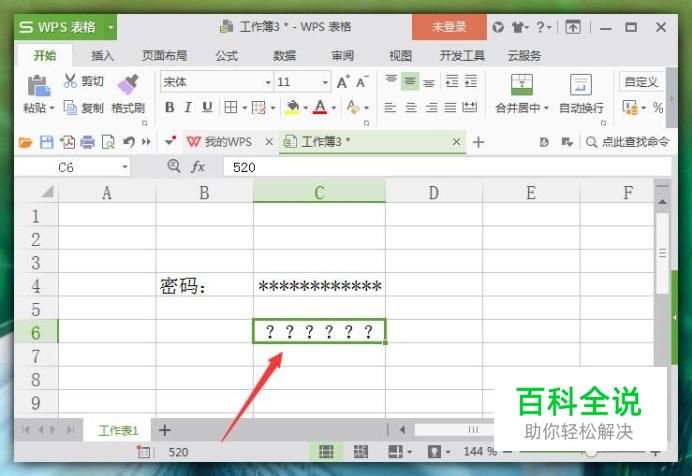Open print preview icon

pyautogui.click(x=108, y=142)
